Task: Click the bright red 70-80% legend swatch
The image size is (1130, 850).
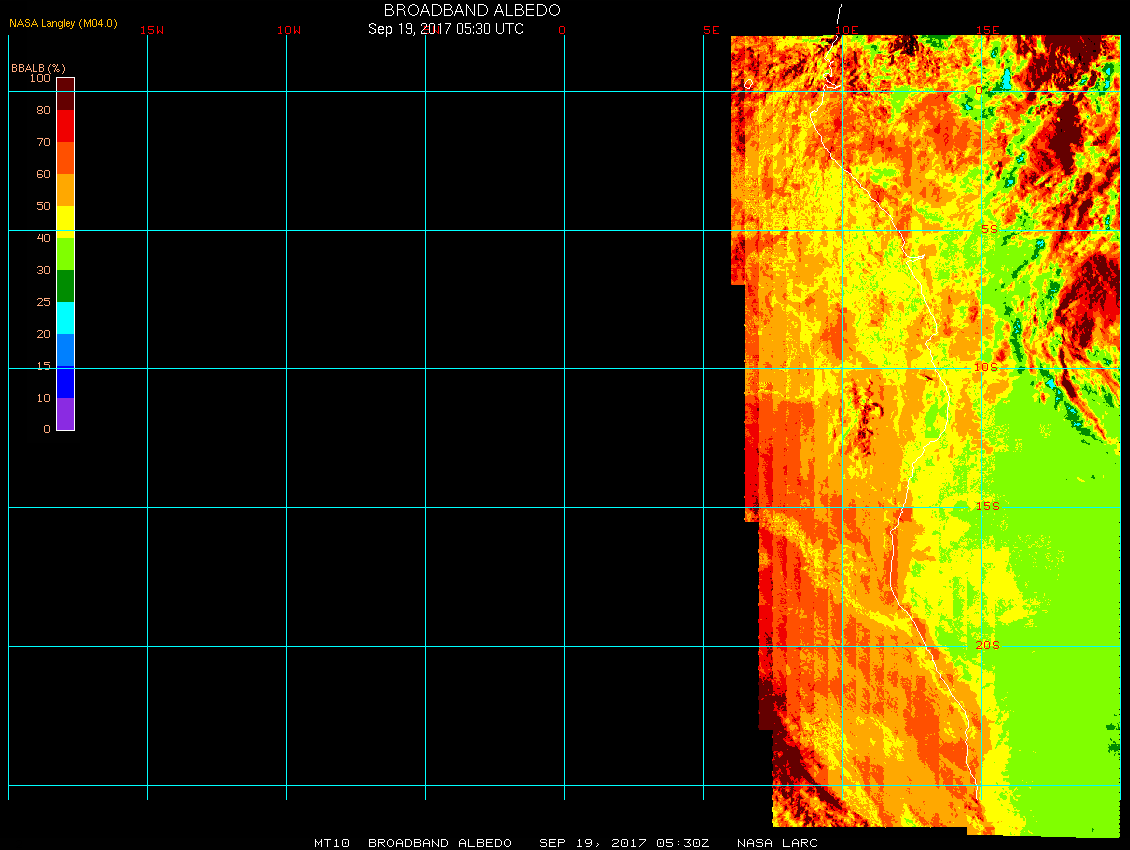Action: (x=65, y=126)
